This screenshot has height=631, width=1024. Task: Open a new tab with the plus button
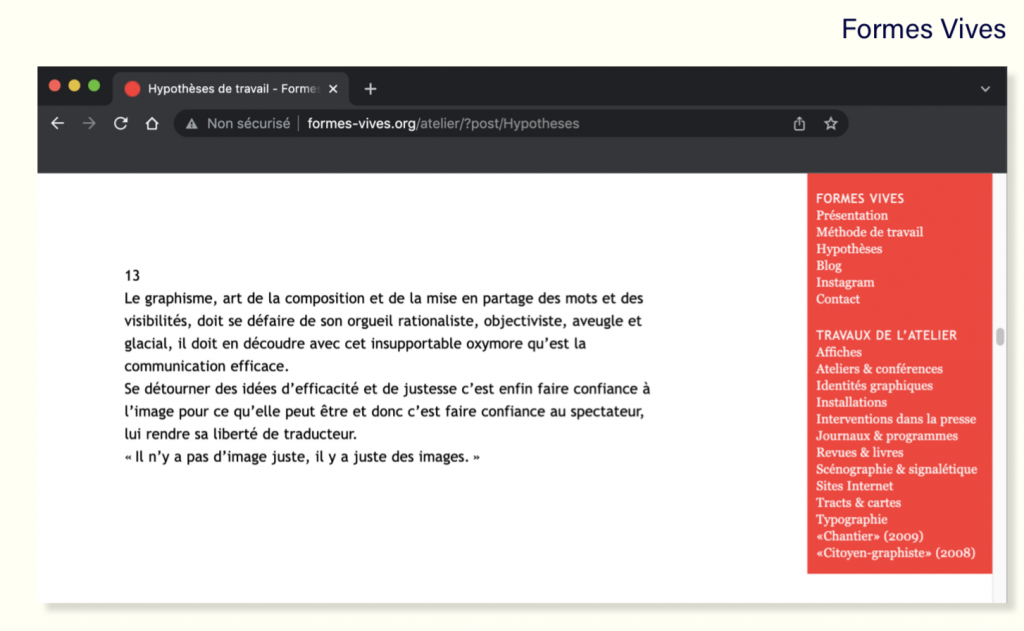[x=370, y=89]
